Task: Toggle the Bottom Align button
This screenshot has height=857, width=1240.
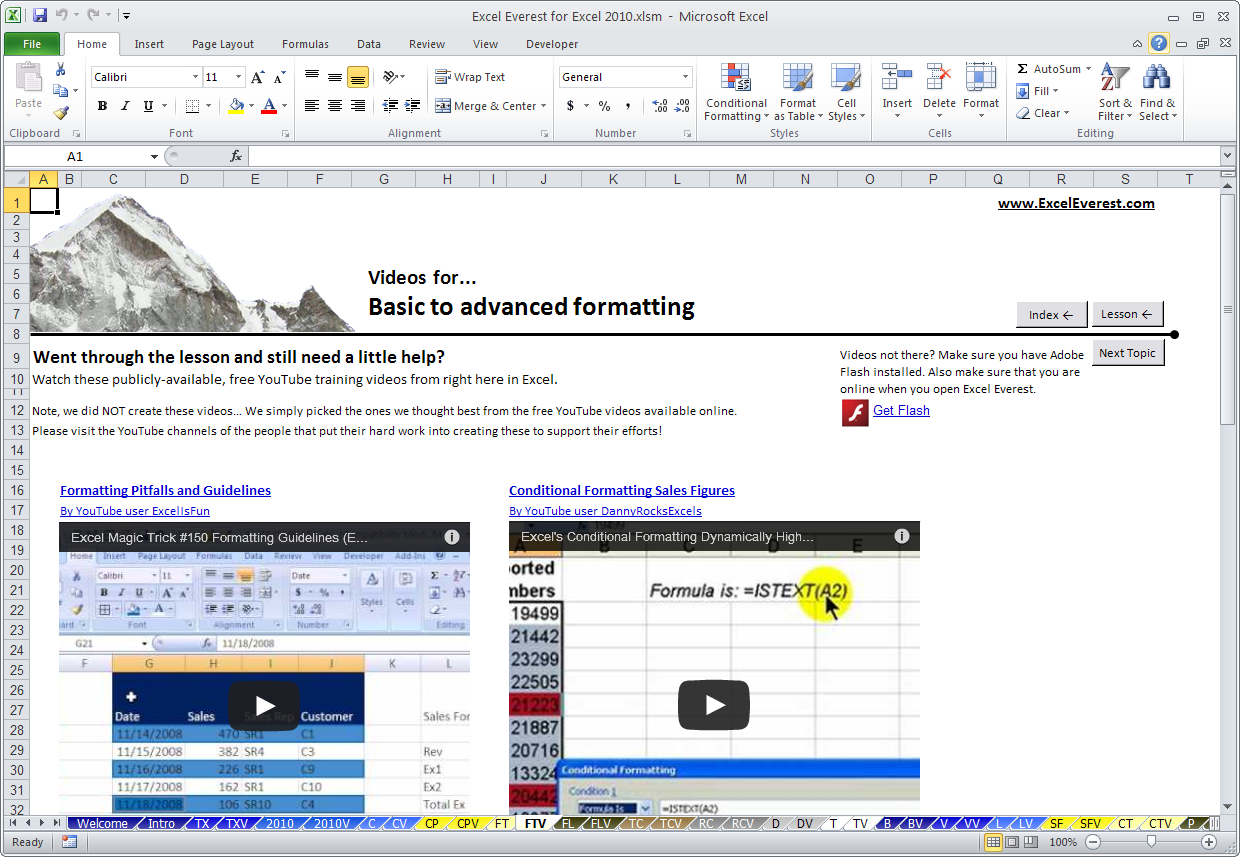Action: click(x=358, y=77)
